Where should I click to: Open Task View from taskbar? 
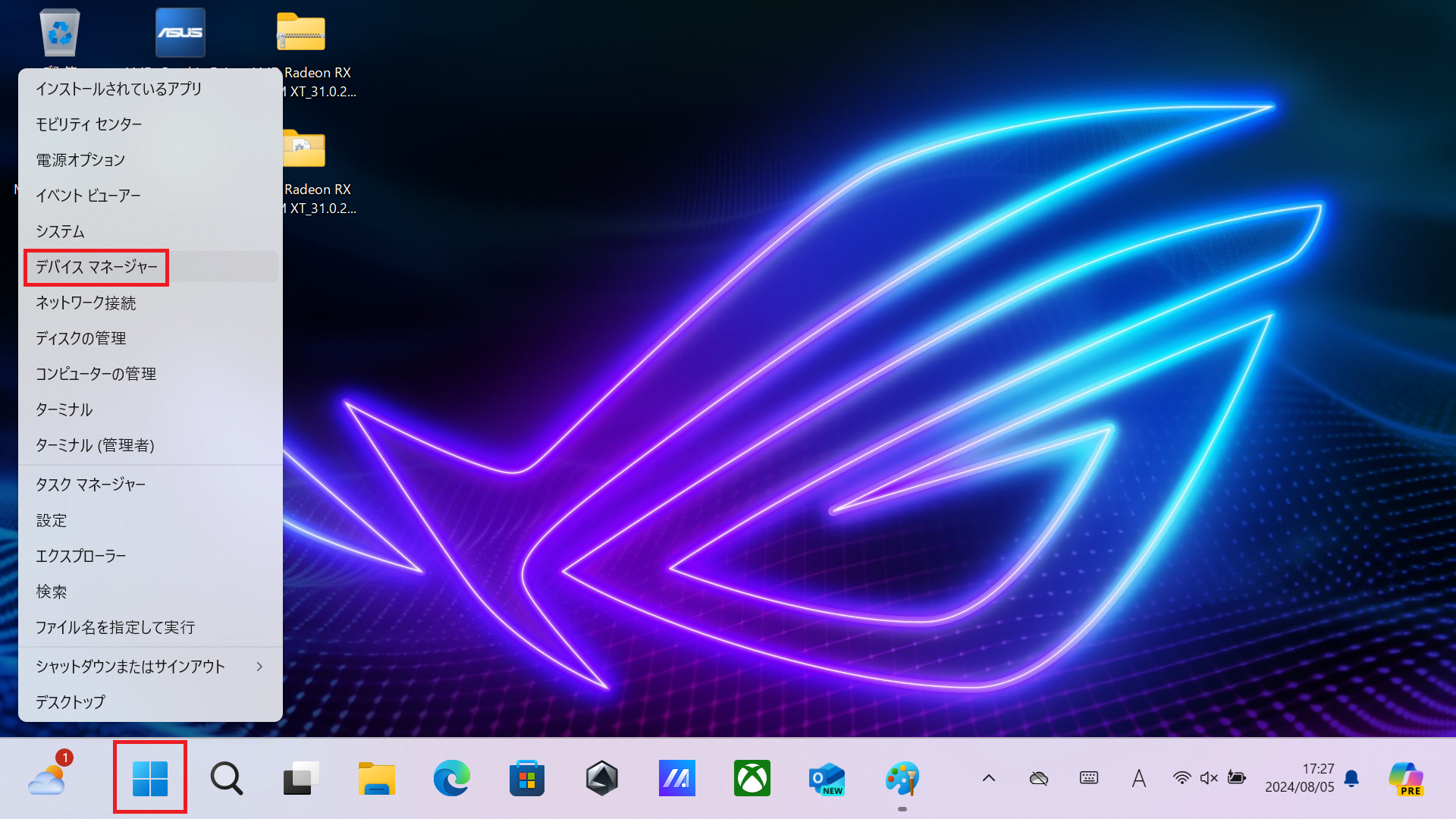coord(301,778)
